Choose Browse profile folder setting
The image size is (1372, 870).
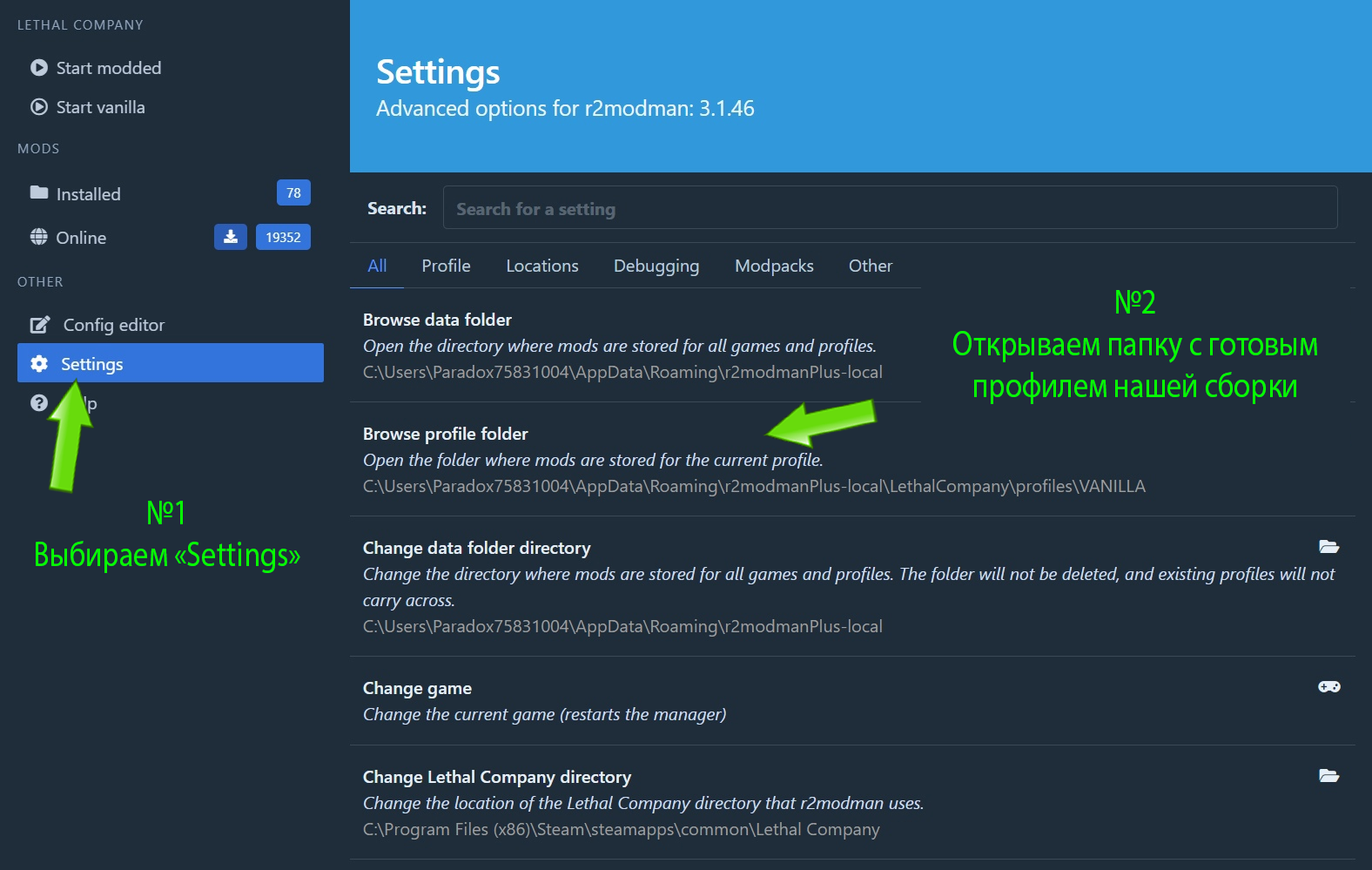852,459
